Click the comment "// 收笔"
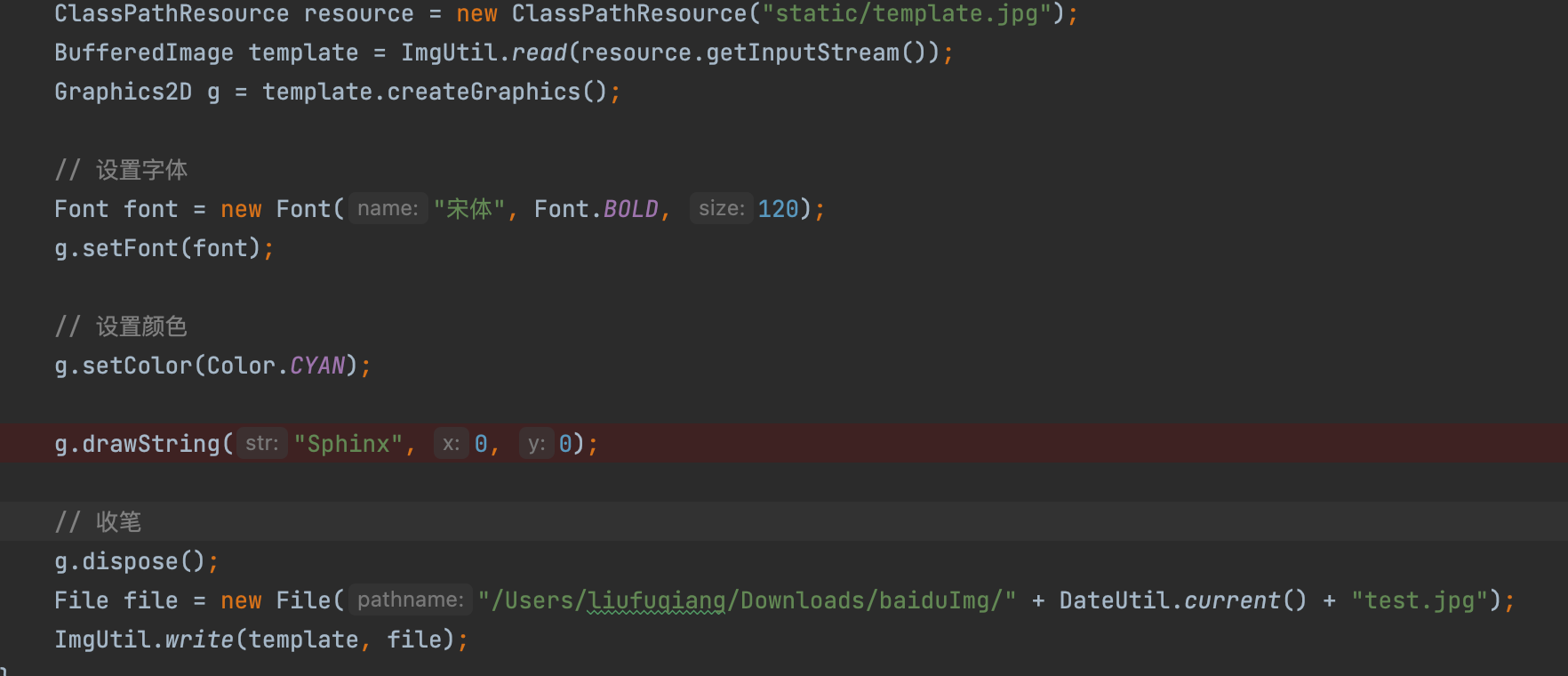This screenshot has width=1568, height=676. 98,522
